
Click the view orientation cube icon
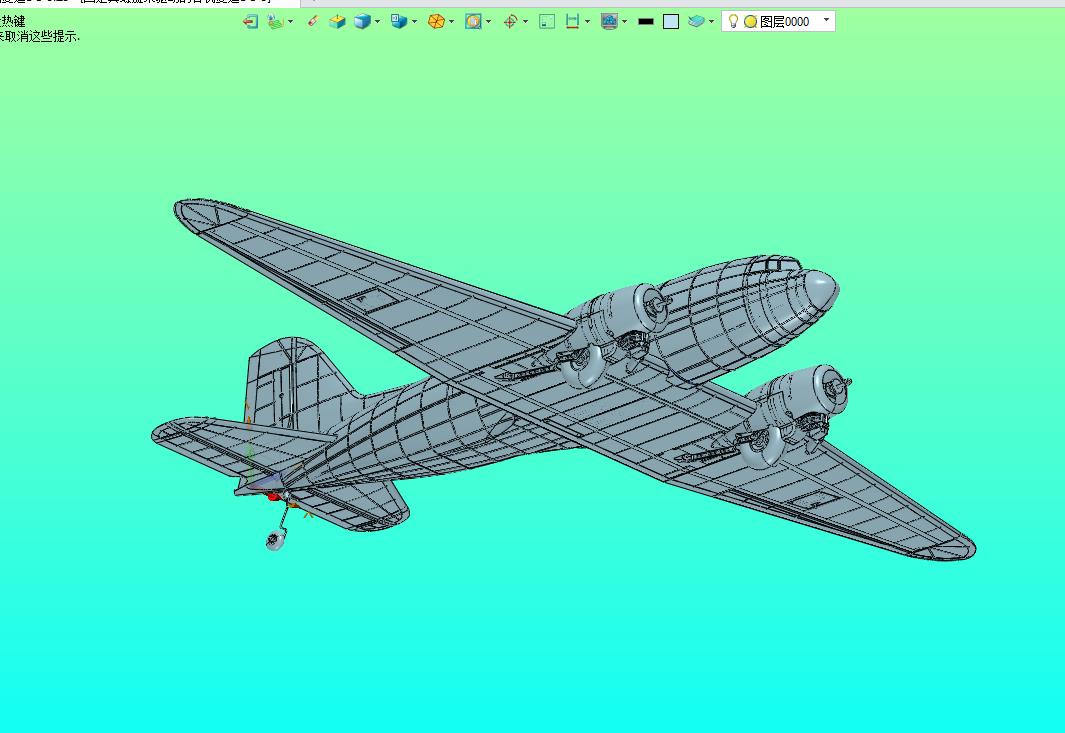point(399,22)
